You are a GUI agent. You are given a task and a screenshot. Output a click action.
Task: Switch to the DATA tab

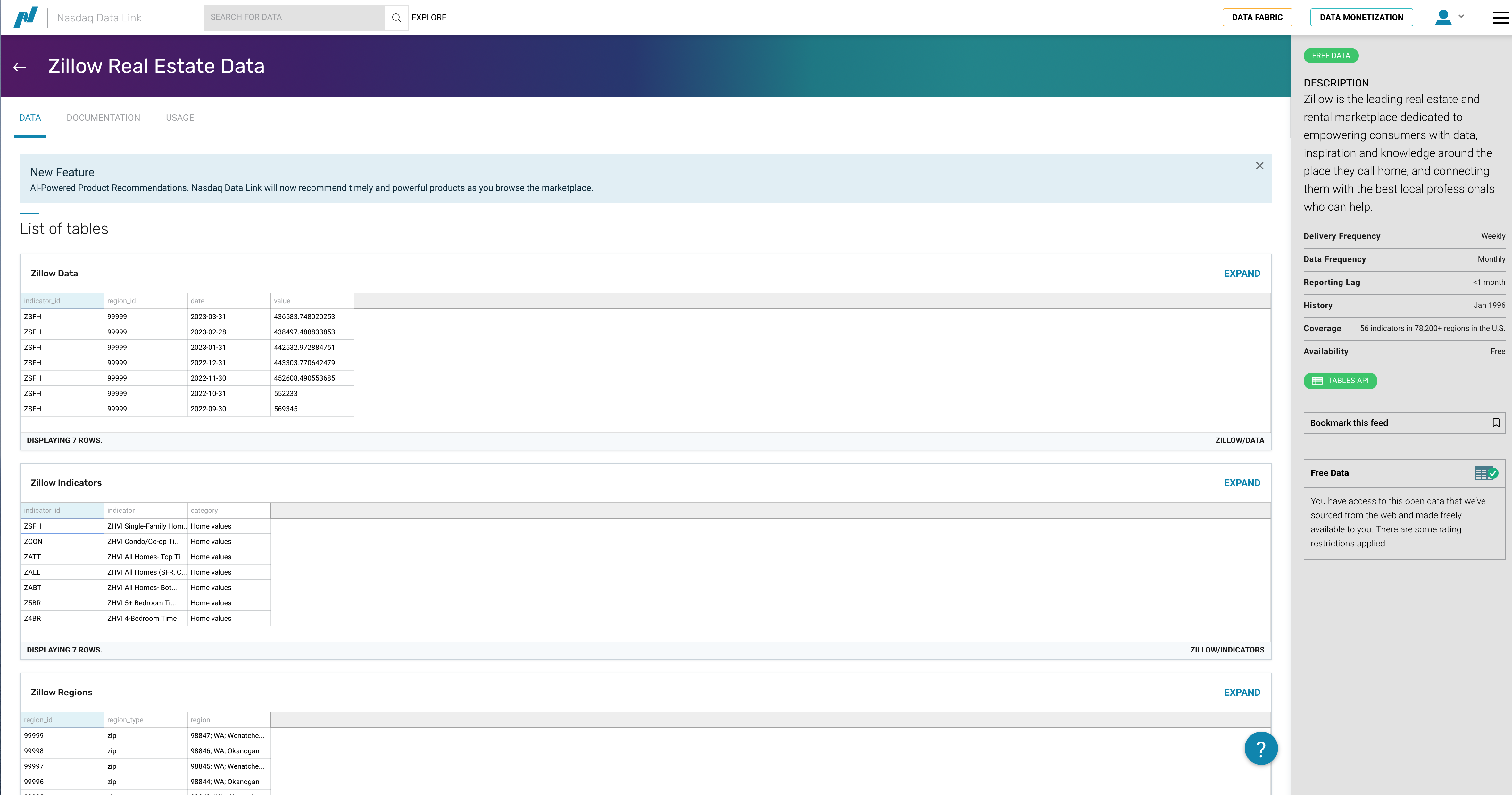pyautogui.click(x=30, y=118)
